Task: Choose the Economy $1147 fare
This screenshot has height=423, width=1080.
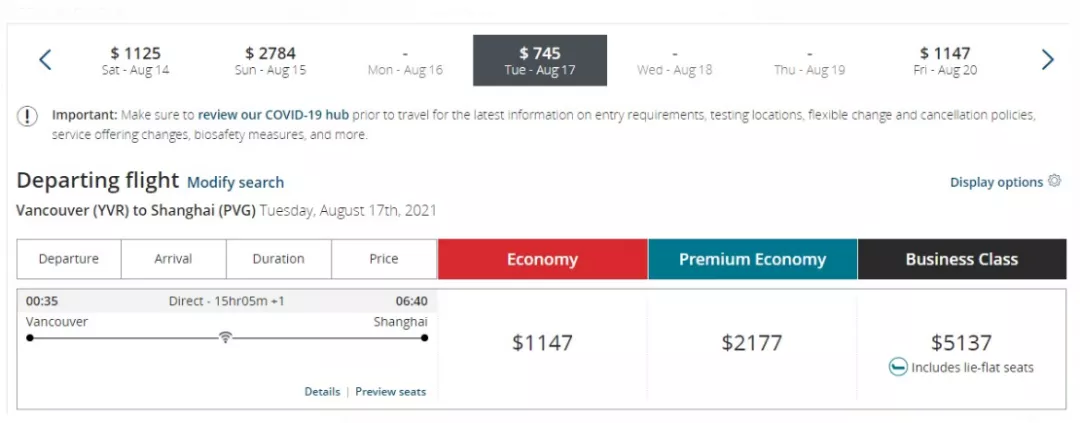Action: [x=542, y=343]
